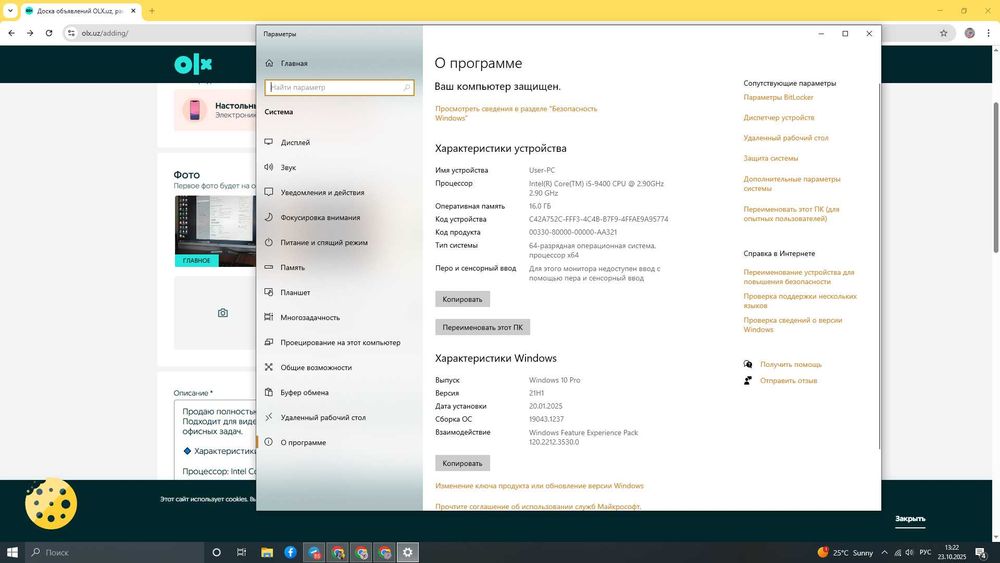Viewport: 1000px width, 563px height.
Task: Open the Дисплей settings page
Action: tap(288, 142)
